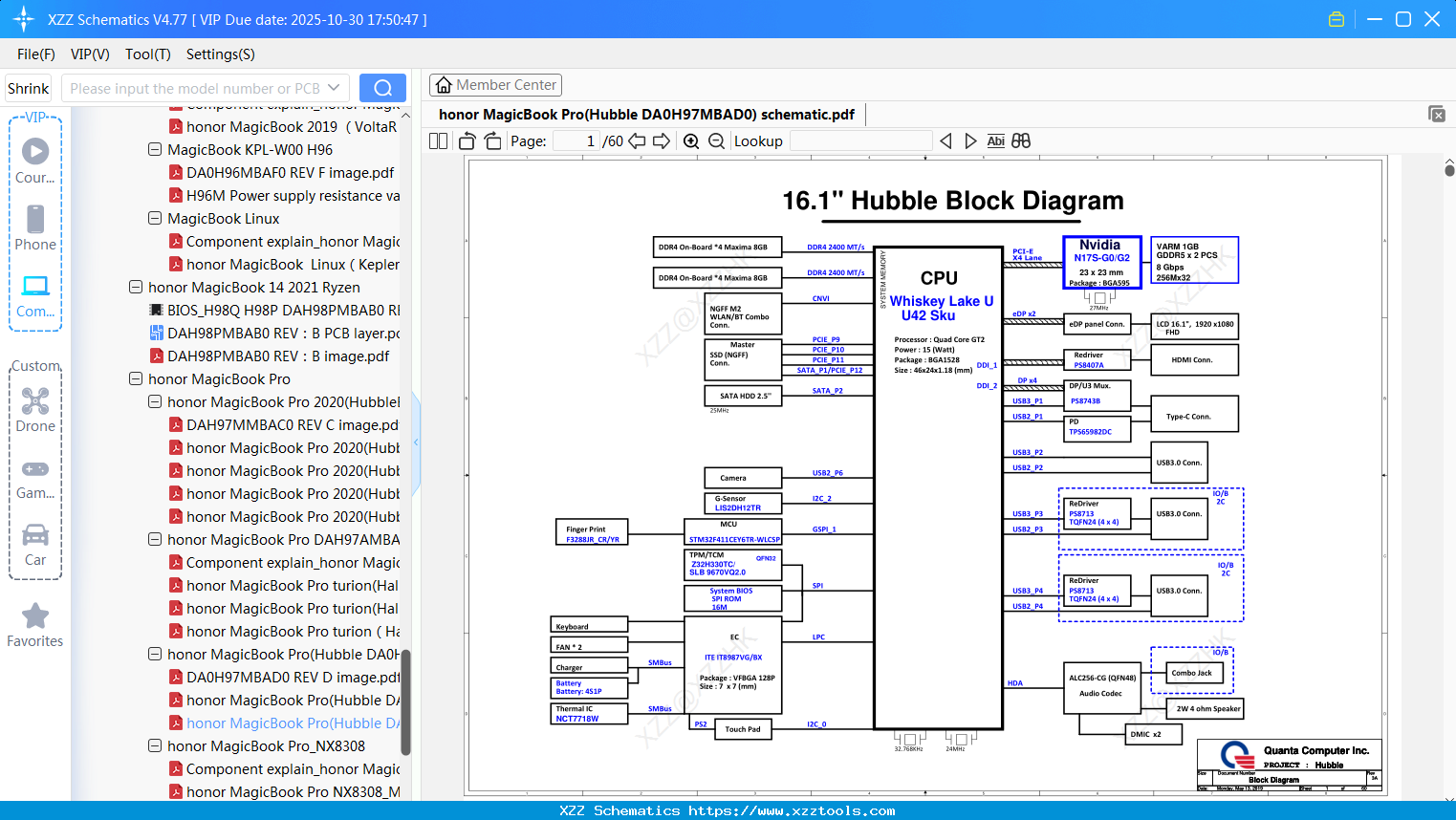Collapse the honor MagicBook Pro_NX8308 folder
This screenshot has width=1456, height=820.
click(x=155, y=745)
